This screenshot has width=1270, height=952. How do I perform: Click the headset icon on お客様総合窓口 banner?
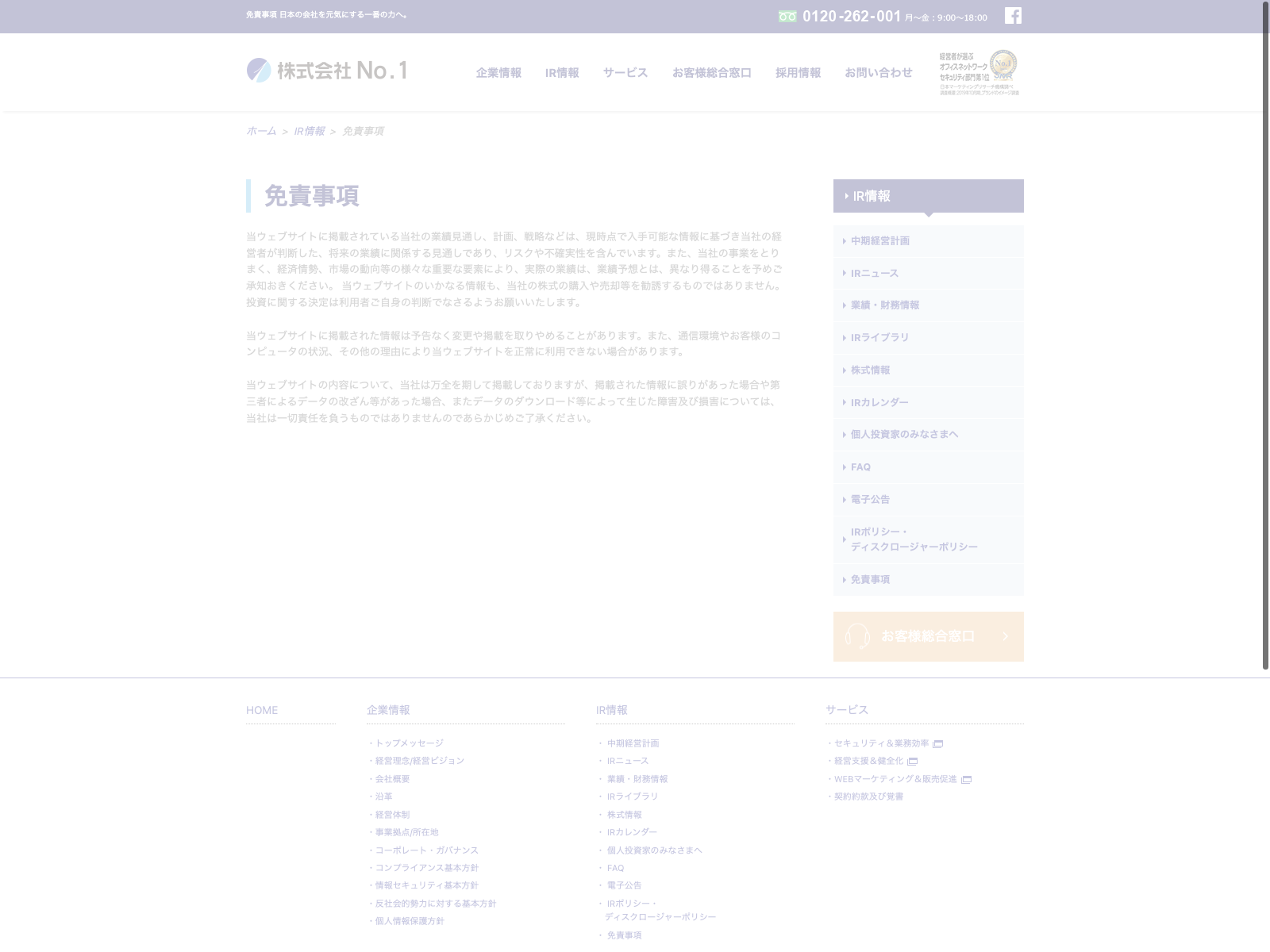click(857, 636)
